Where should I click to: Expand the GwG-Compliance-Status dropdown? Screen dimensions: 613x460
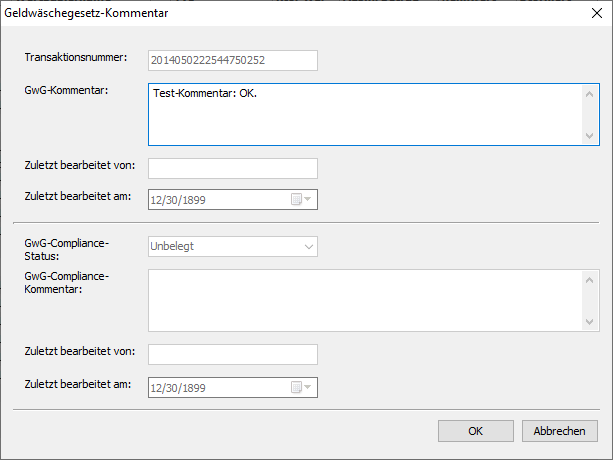pos(307,246)
